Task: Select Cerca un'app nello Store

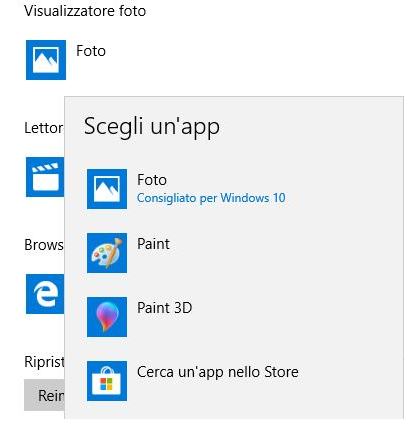Action: point(218,372)
